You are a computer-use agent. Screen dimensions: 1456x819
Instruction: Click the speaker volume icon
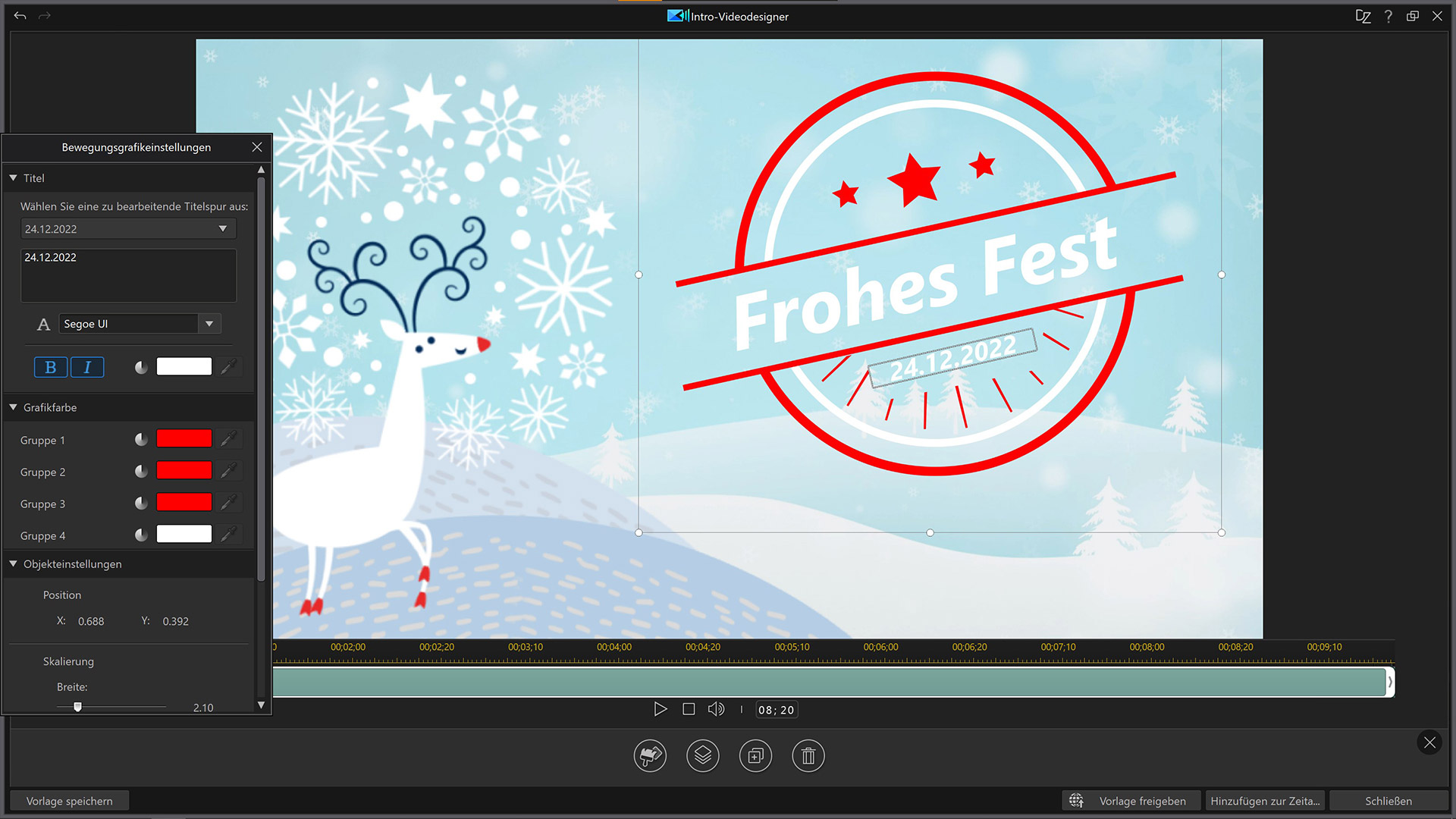(715, 709)
